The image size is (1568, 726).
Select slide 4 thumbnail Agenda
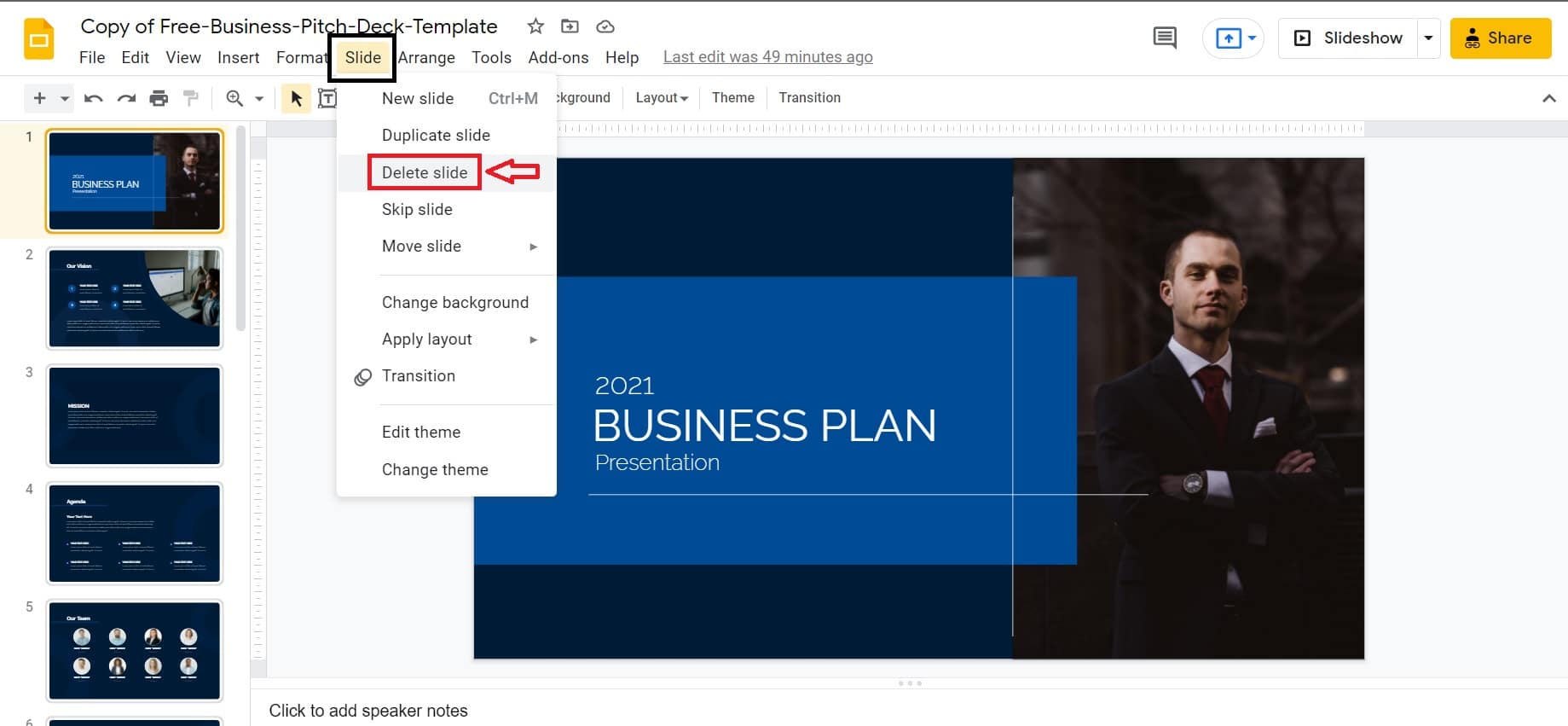(135, 533)
